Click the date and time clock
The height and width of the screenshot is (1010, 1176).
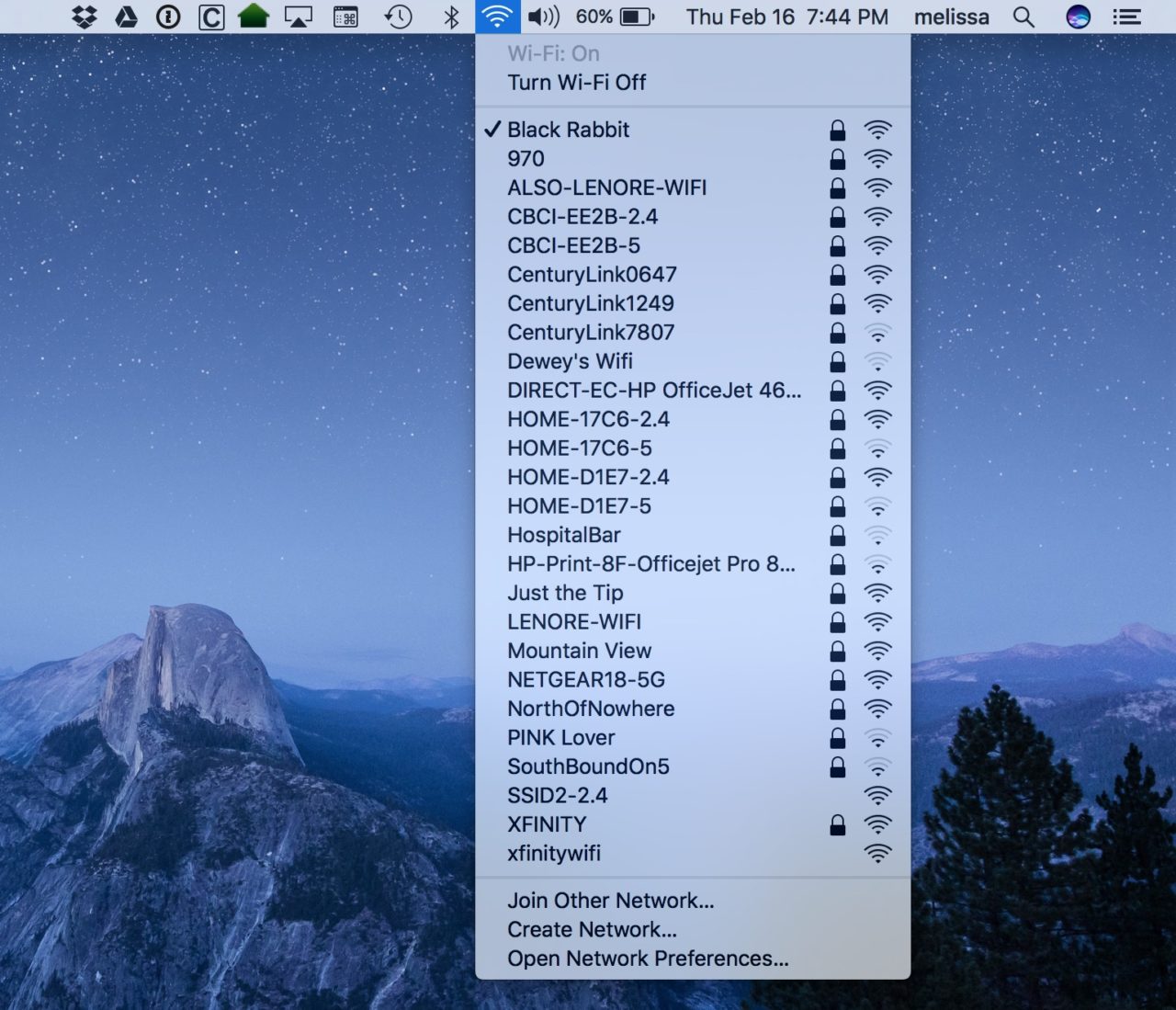tap(787, 17)
